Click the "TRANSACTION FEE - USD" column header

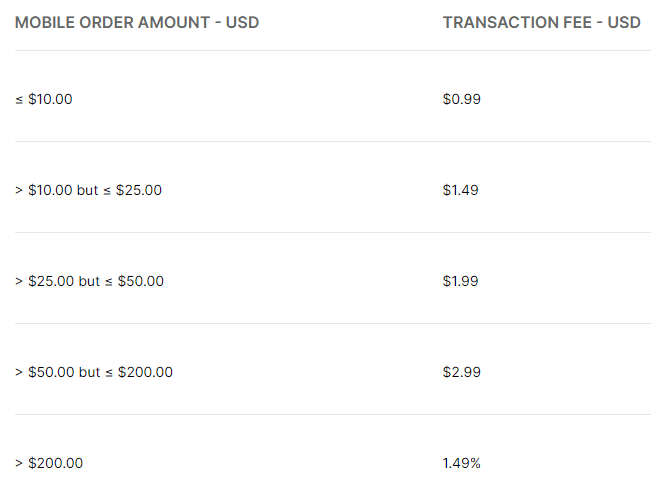pyautogui.click(x=541, y=22)
